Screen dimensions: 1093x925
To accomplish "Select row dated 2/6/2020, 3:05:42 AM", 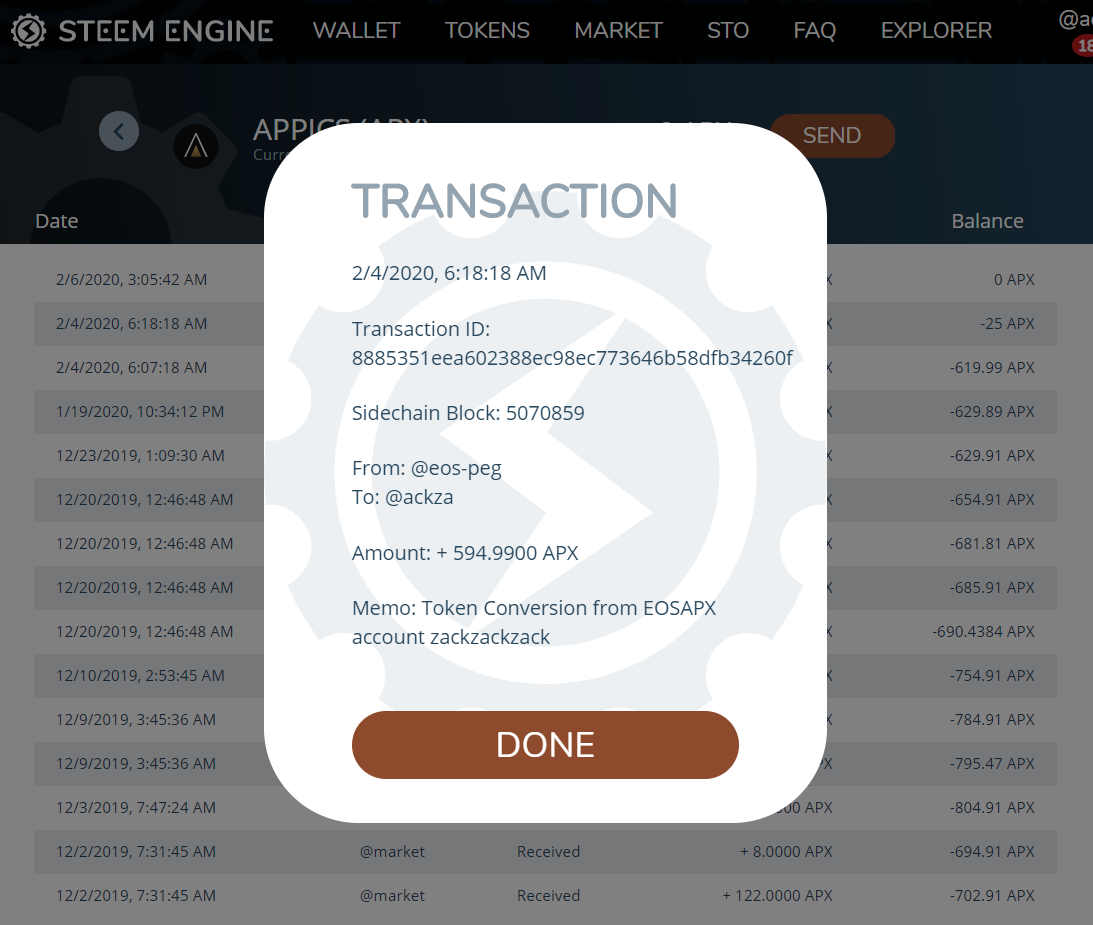I will click(545, 280).
